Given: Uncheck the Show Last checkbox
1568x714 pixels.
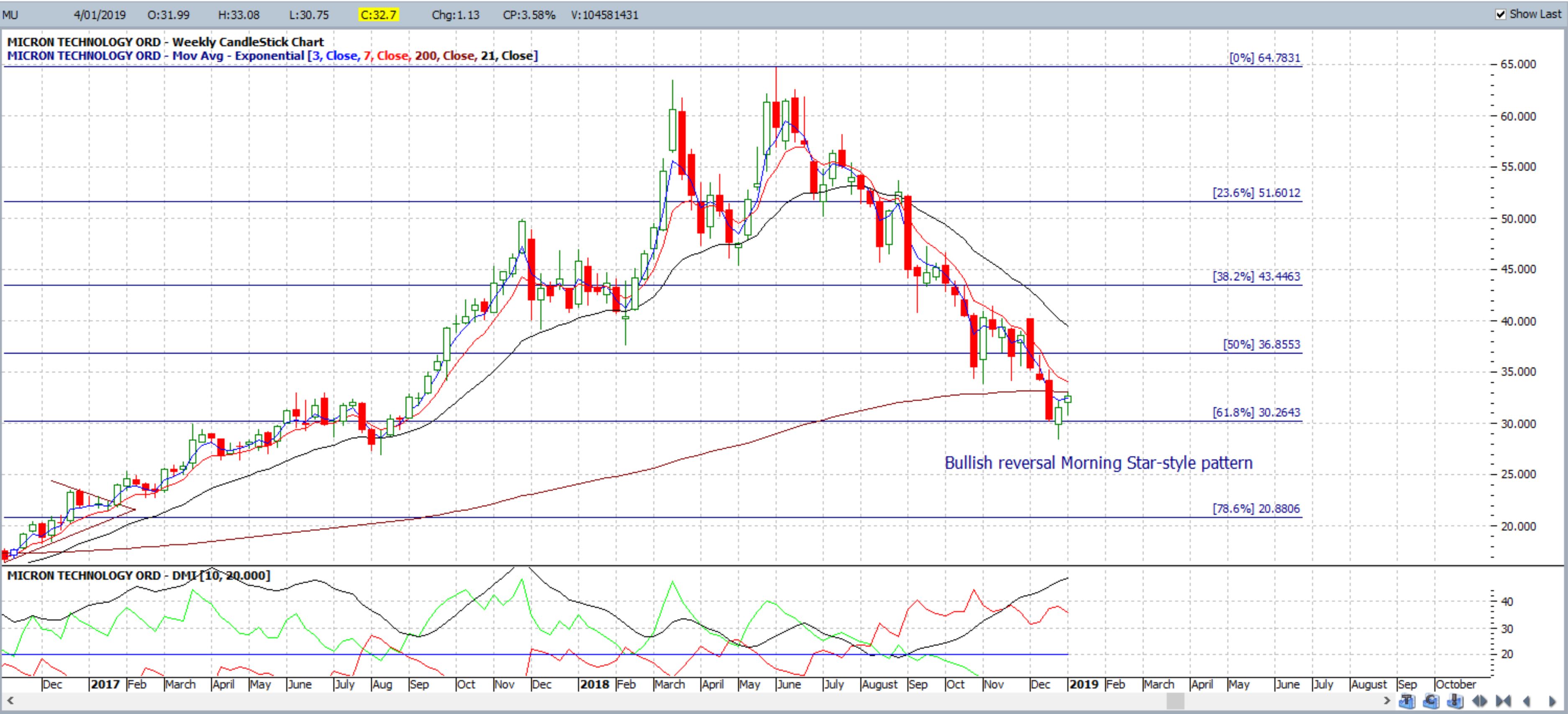Looking at the screenshot, I should point(1501,14).
